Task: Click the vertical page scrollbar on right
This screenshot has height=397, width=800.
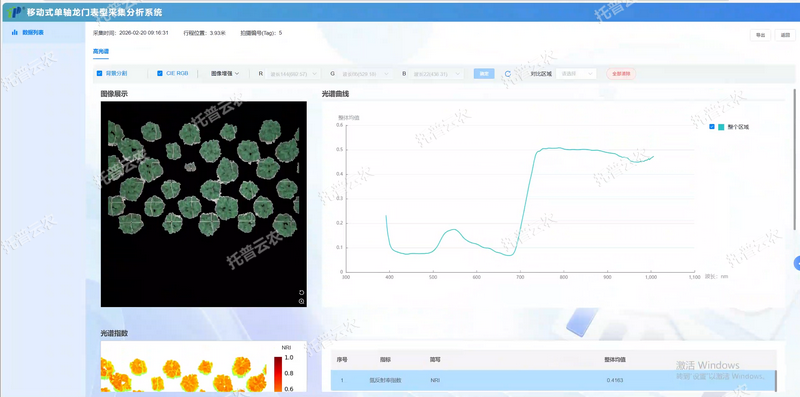Action: [x=794, y=159]
